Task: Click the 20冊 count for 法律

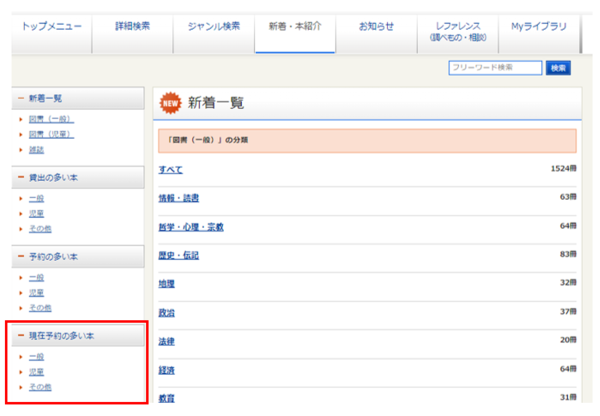Action: (568, 340)
